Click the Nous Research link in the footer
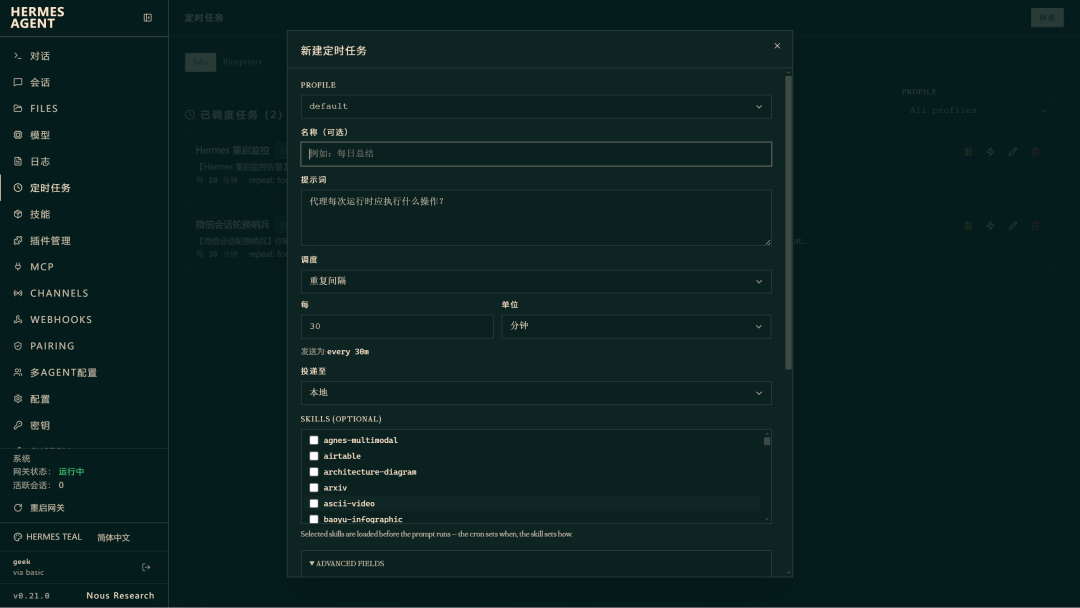 pyautogui.click(x=121, y=596)
